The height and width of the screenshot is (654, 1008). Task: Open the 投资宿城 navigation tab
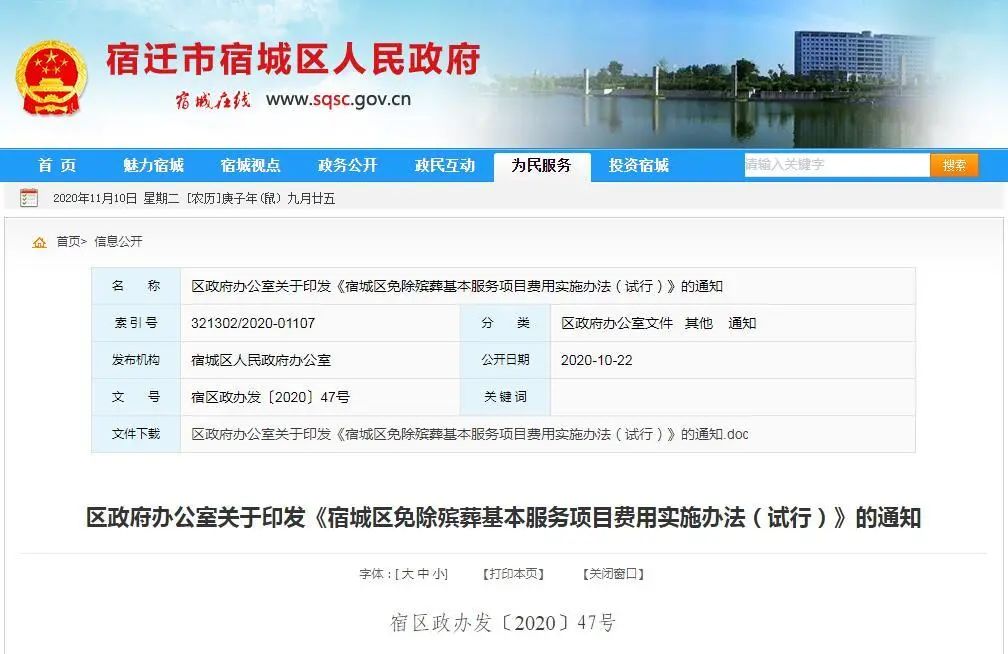click(x=639, y=166)
